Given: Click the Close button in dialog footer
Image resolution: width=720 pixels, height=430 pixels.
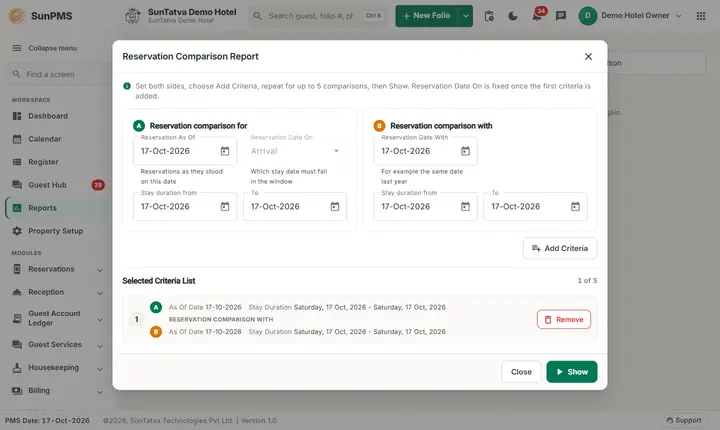Looking at the screenshot, I should point(521,372).
